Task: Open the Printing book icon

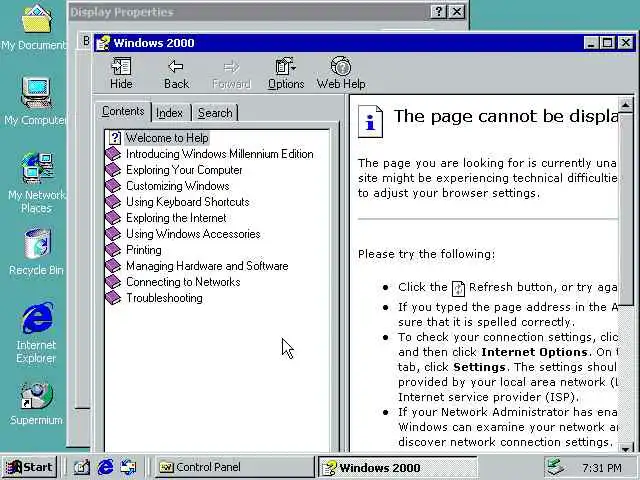Action: click(113, 250)
